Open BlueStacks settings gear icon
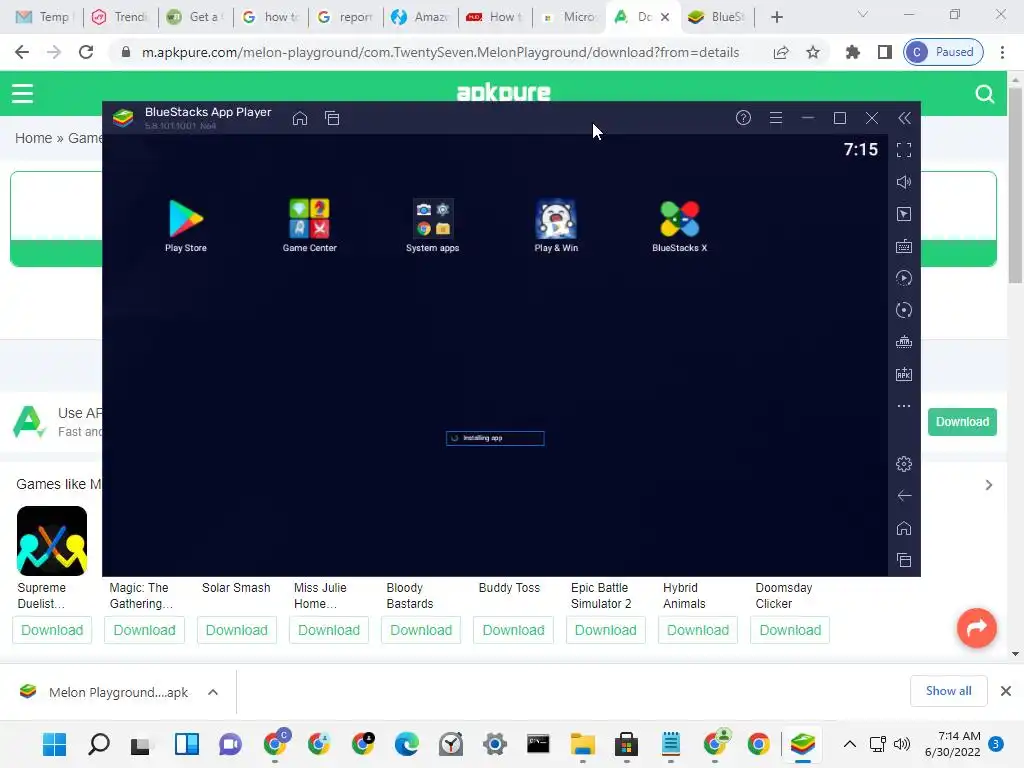 [x=904, y=464]
